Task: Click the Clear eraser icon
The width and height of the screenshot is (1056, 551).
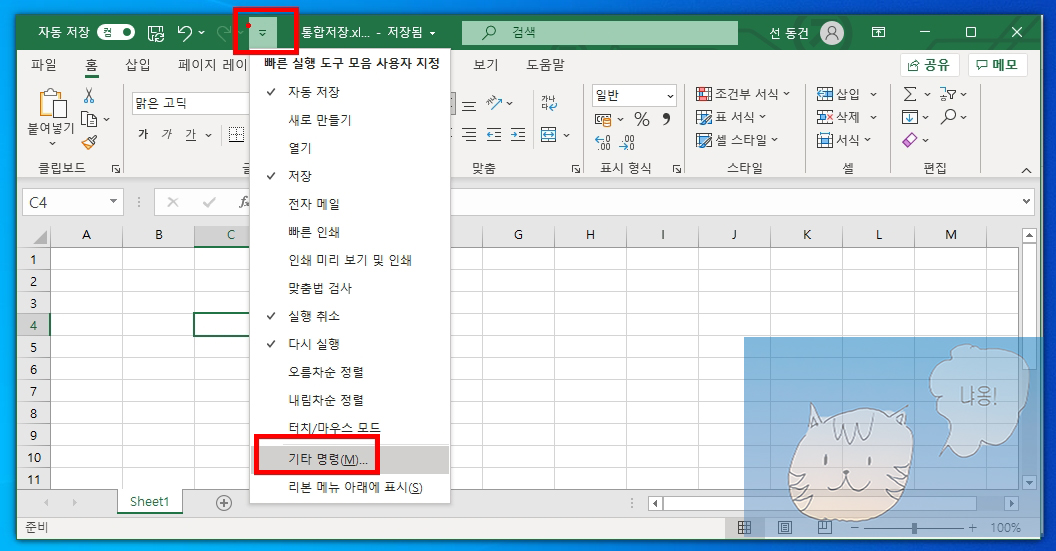Action: (x=910, y=140)
